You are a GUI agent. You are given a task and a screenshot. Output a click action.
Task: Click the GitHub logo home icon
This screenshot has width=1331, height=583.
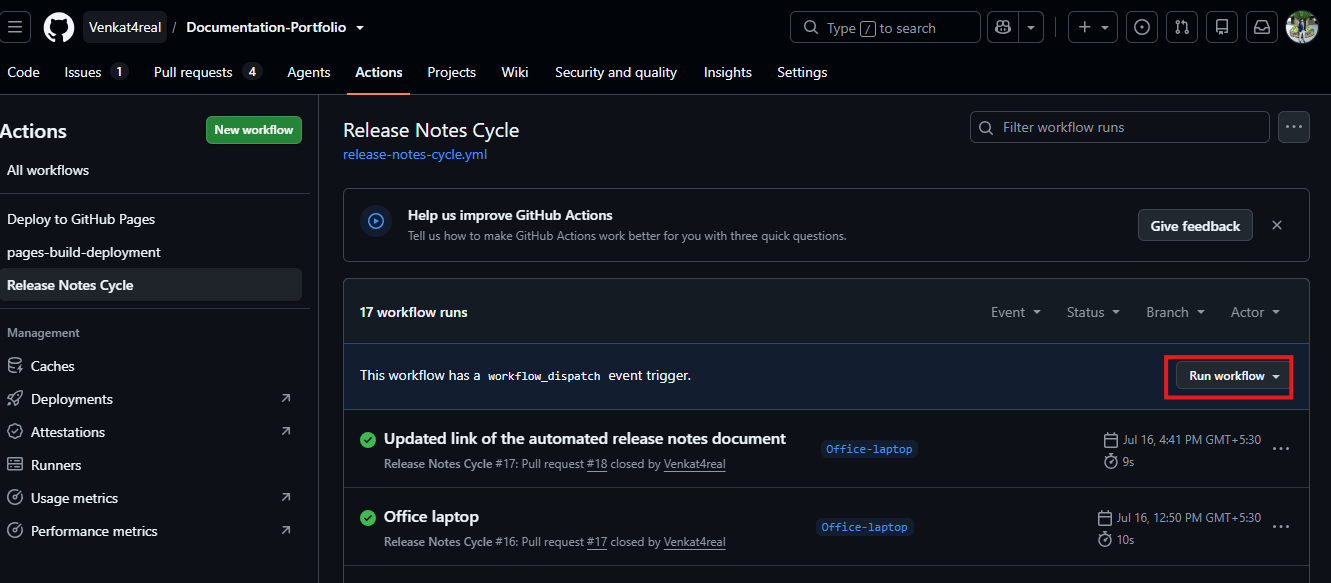tap(59, 27)
